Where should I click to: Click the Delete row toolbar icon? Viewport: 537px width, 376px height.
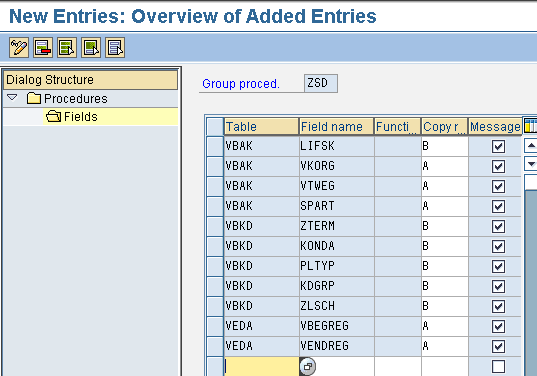pos(43,48)
